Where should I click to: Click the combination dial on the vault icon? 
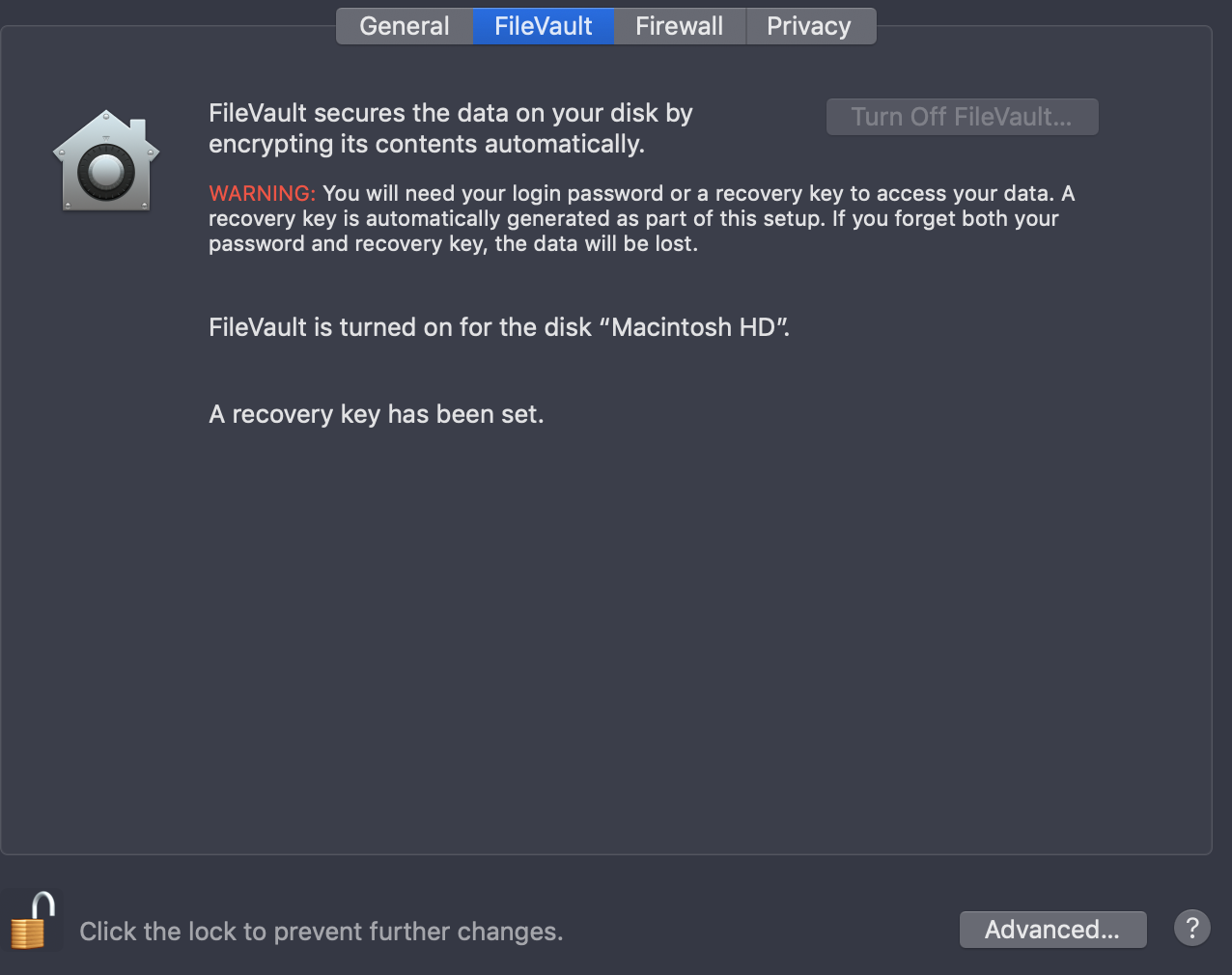tap(106, 174)
